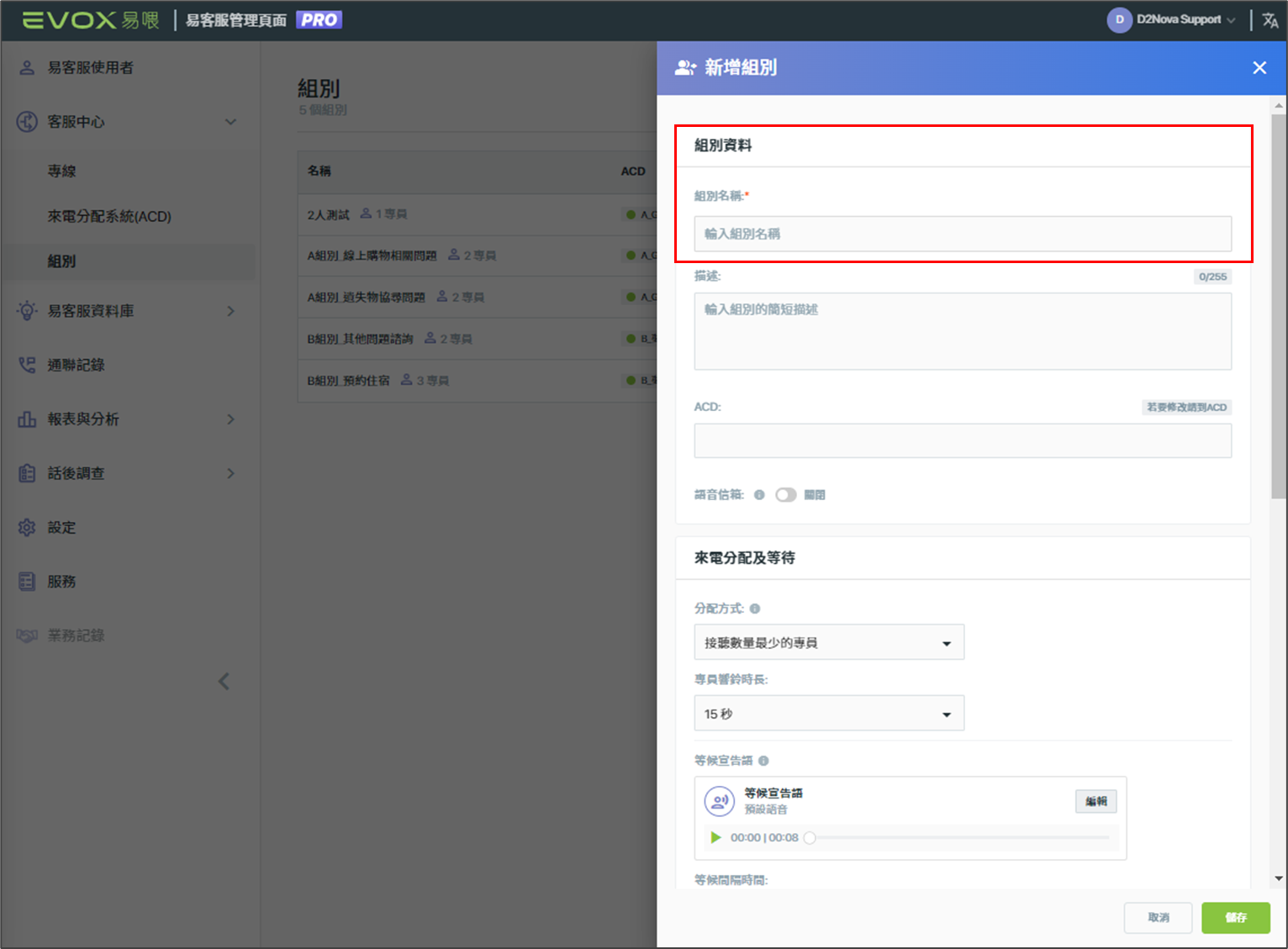Click the 新增組別 add-group header icon

tap(686, 67)
